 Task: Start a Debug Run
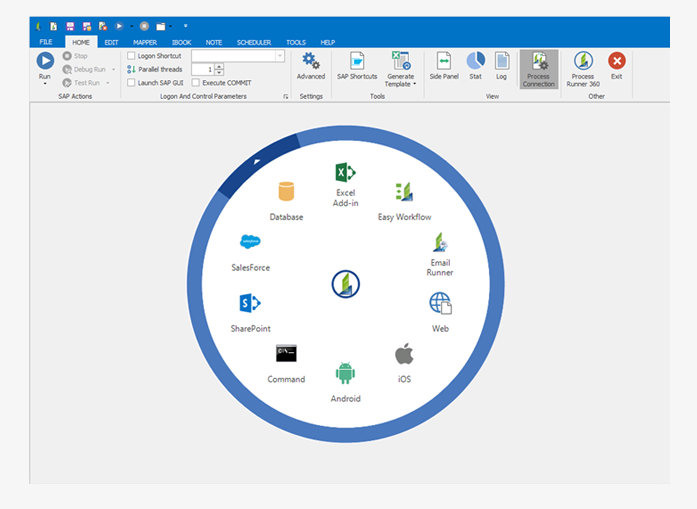pyautogui.click(x=84, y=69)
